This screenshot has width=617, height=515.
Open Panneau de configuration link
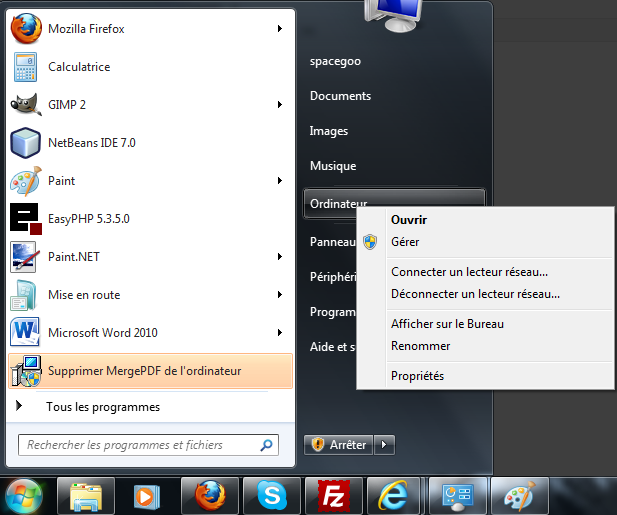333,242
